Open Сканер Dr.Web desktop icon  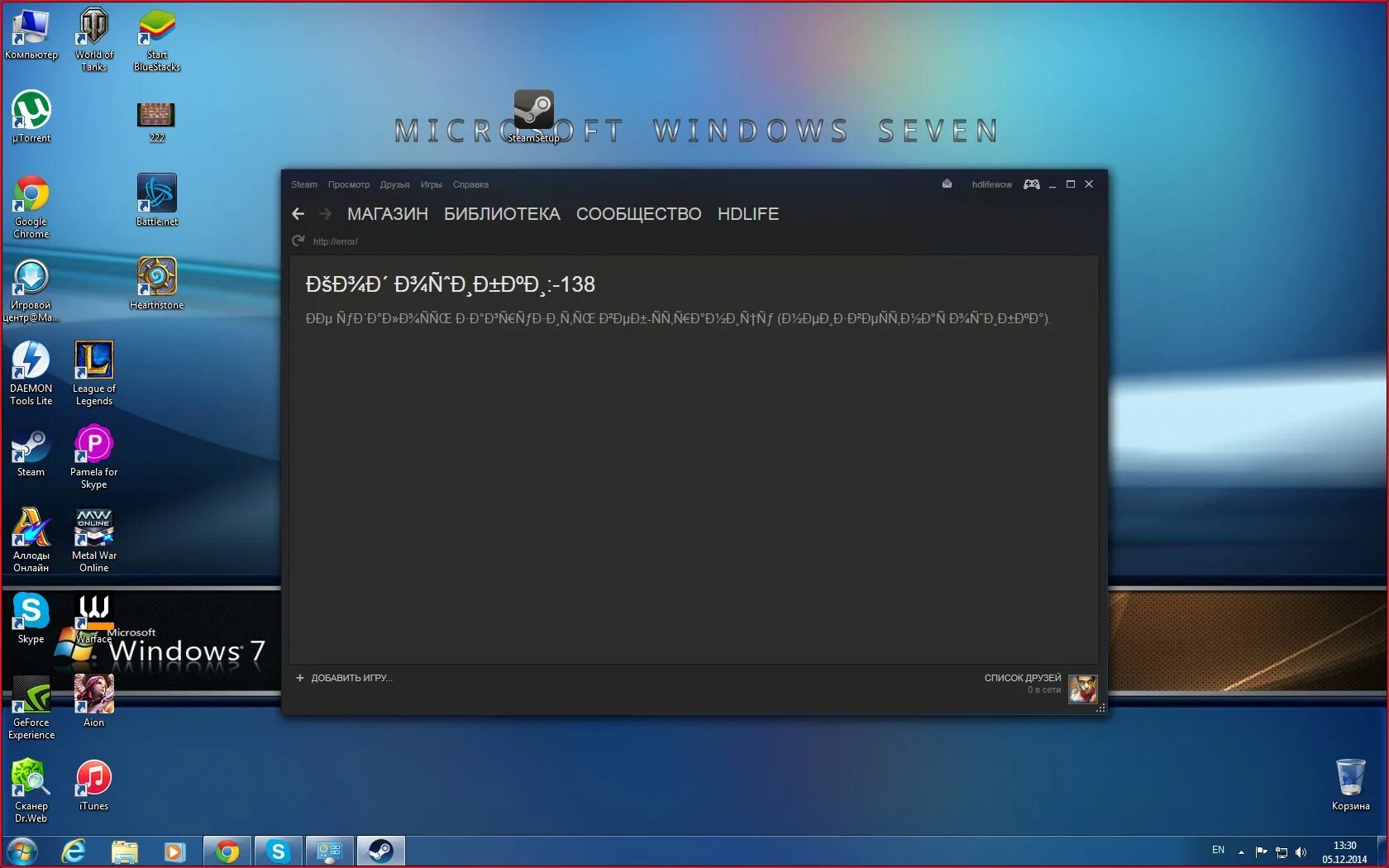coord(31,791)
